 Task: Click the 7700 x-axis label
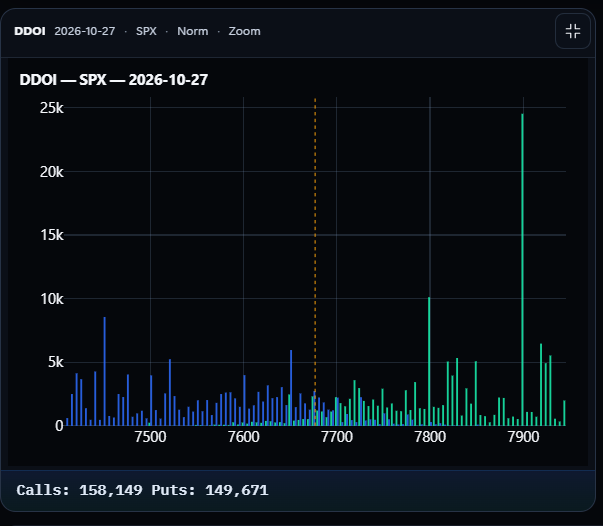click(x=336, y=437)
